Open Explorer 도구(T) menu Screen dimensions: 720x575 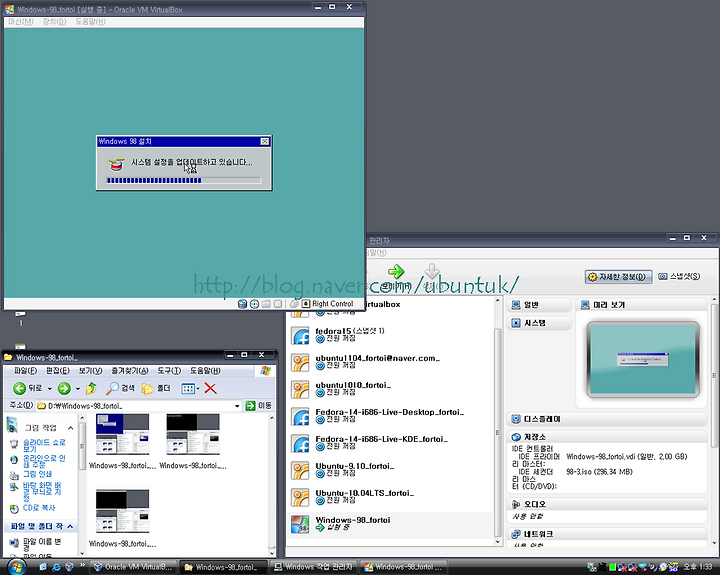(169, 371)
